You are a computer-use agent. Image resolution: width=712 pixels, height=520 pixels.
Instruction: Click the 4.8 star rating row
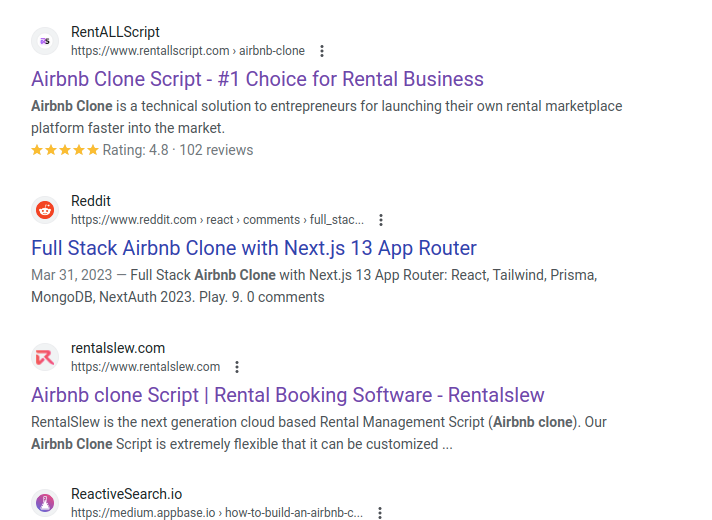142,150
